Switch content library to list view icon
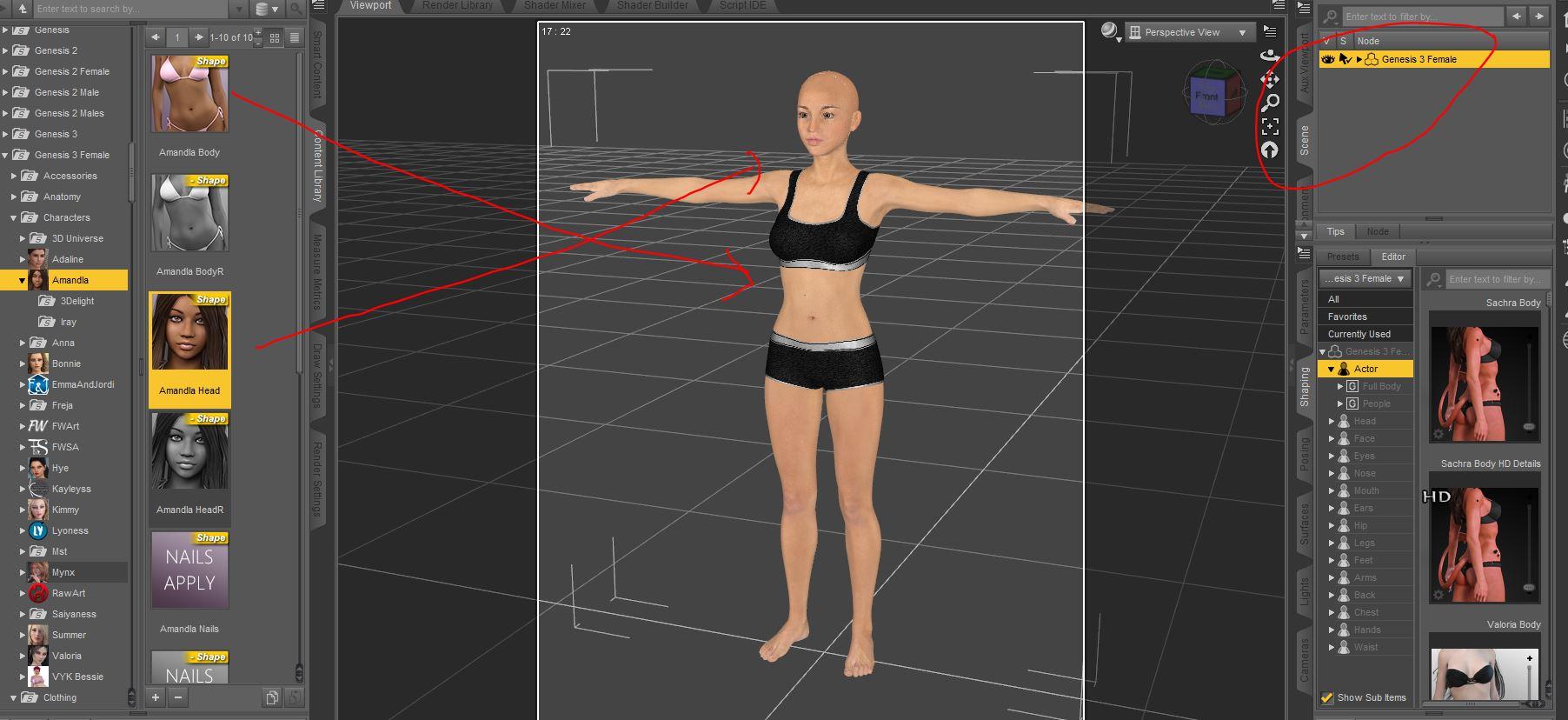This screenshot has width=1568, height=720. [x=295, y=37]
